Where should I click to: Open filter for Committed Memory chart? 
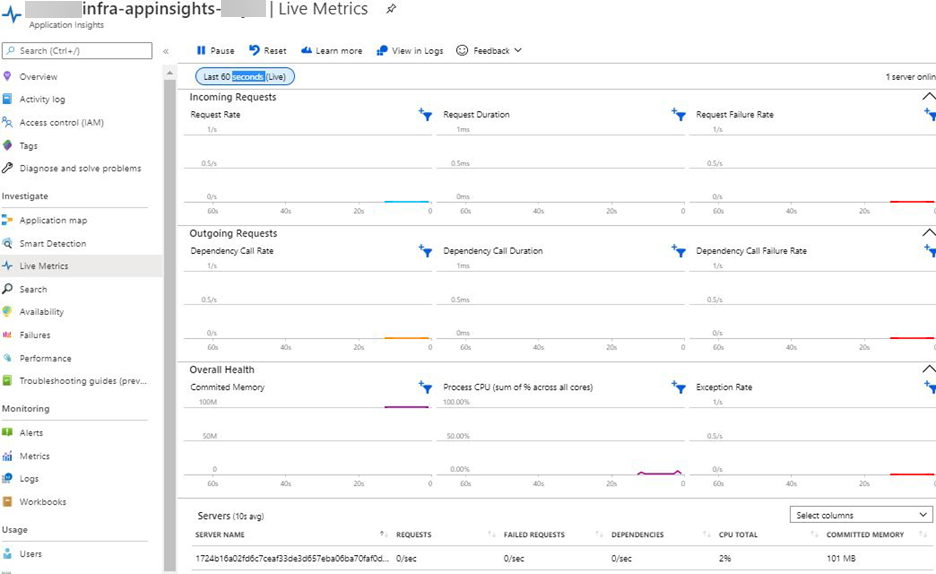(x=425, y=387)
